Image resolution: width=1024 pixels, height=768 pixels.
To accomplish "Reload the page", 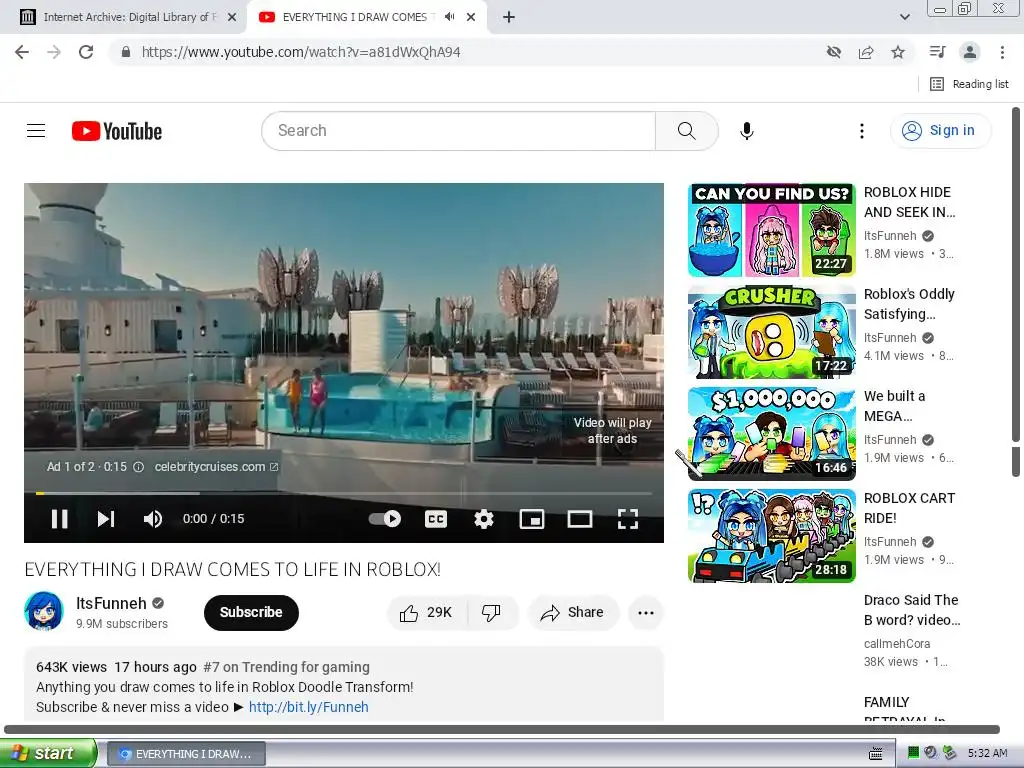I will (86, 52).
